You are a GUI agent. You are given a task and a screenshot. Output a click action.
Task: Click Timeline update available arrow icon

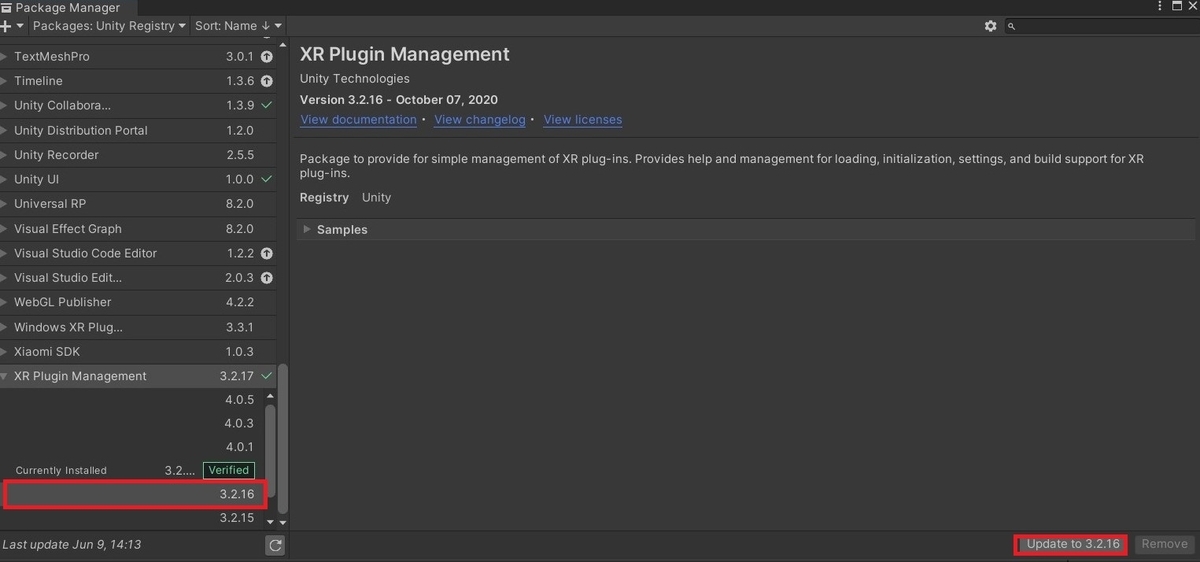(x=267, y=81)
